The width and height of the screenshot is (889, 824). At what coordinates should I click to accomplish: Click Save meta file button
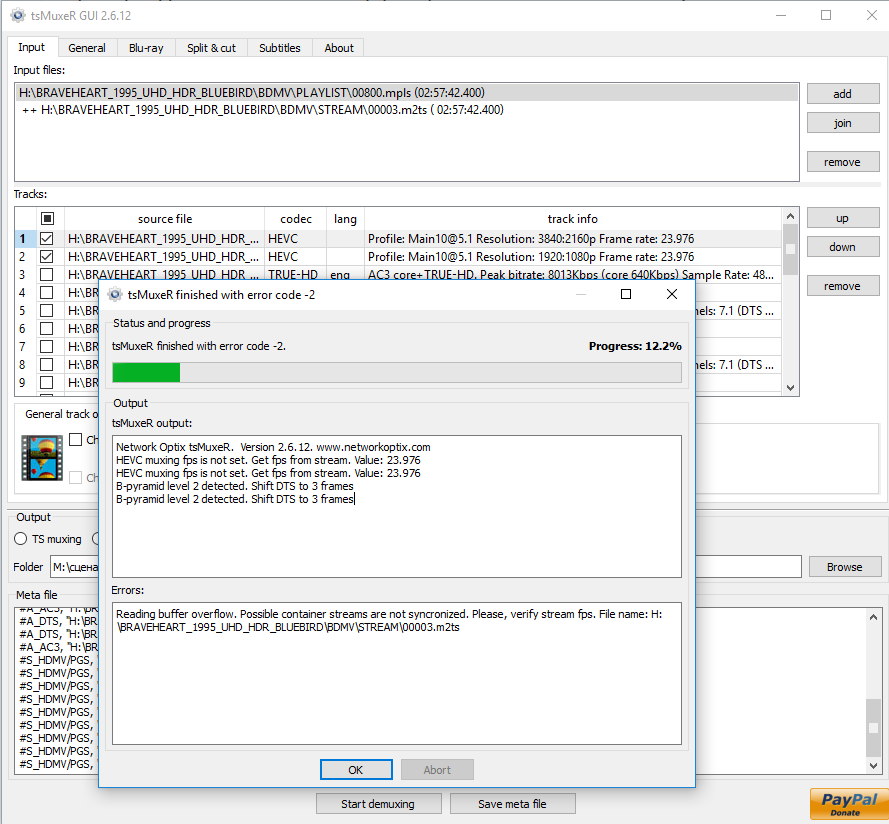(513, 804)
